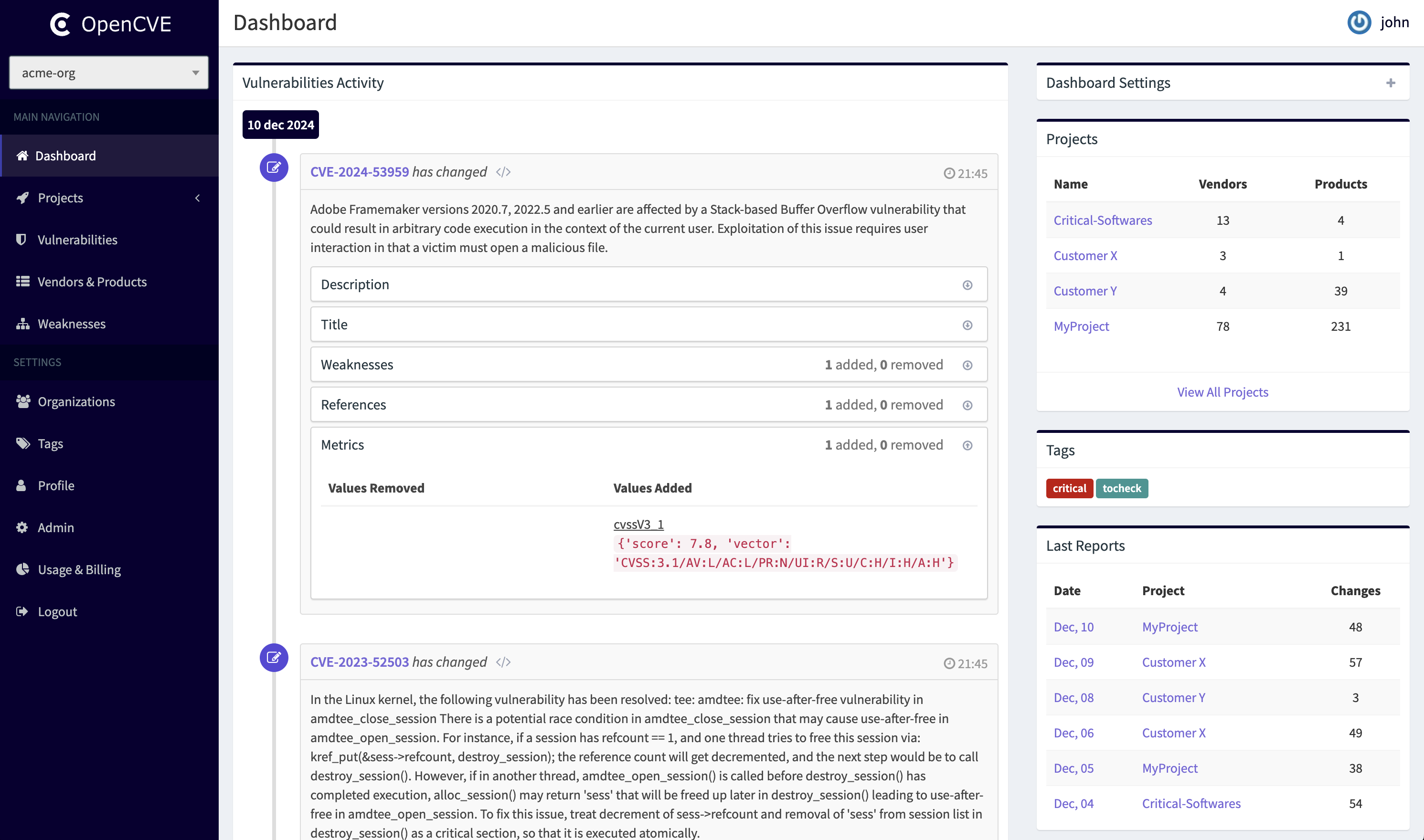
Task: Open the acme-org organization dropdown
Action: (108, 73)
